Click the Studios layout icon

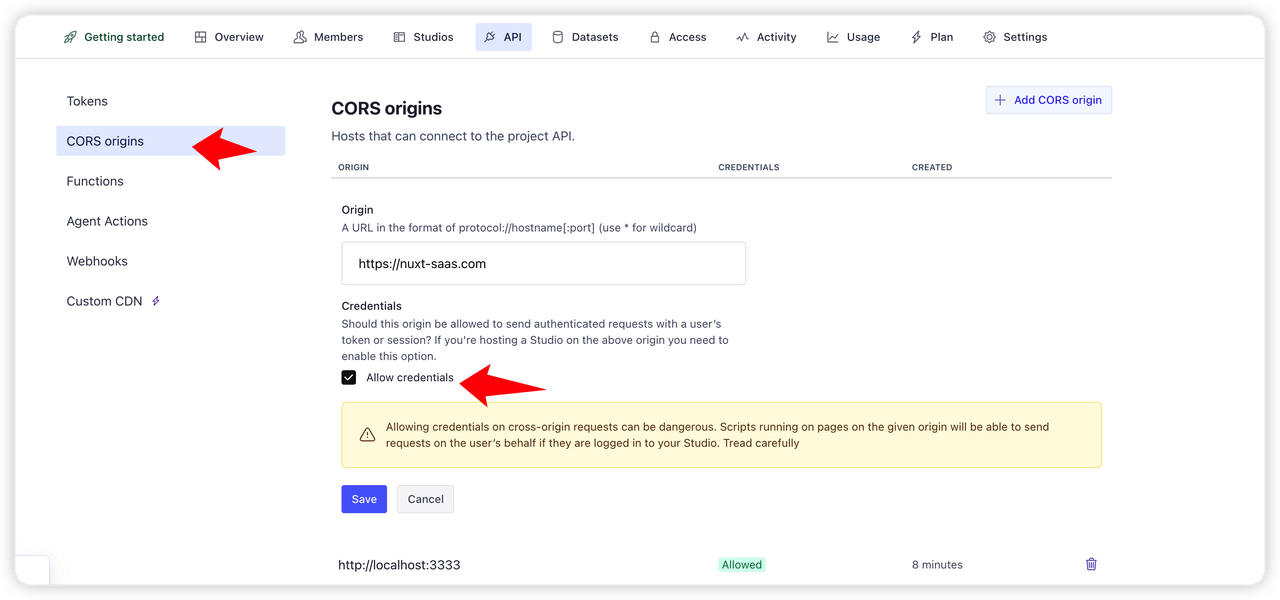click(x=400, y=37)
